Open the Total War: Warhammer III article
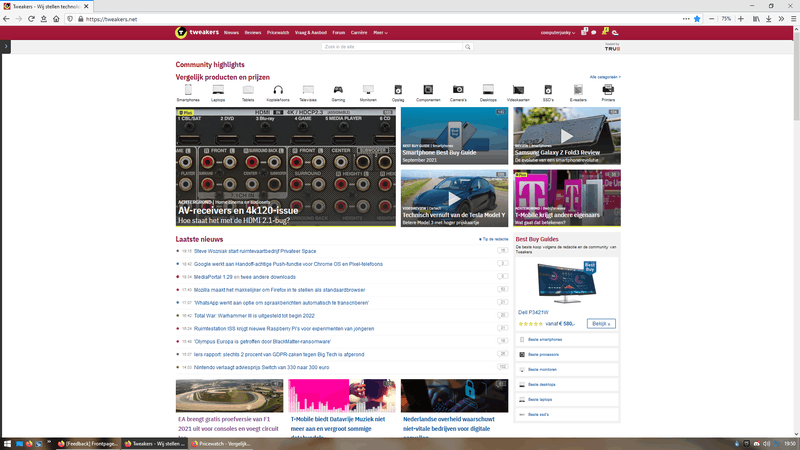 point(254,316)
